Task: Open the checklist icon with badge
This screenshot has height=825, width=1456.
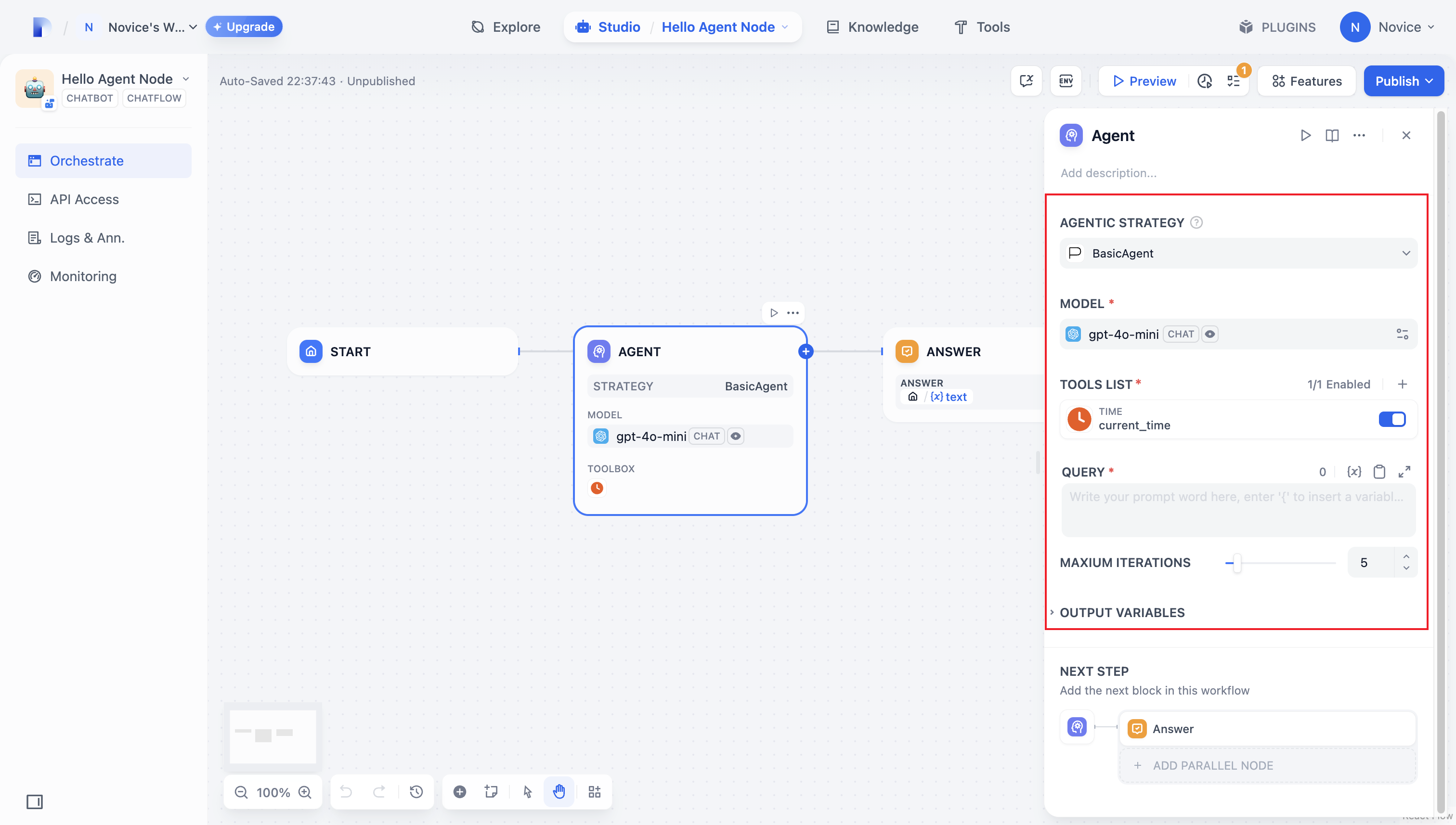Action: click(1234, 81)
